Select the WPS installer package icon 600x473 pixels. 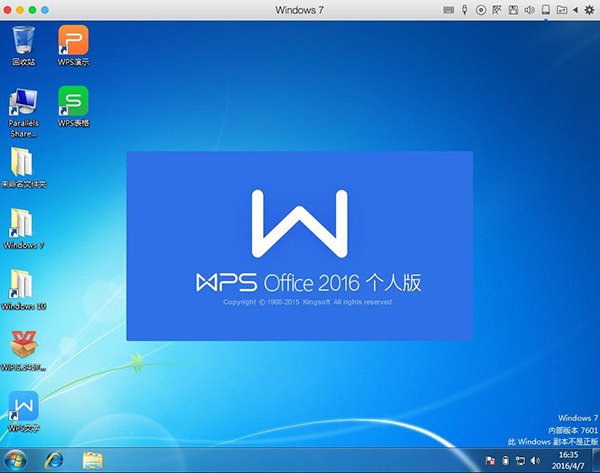(24, 351)
